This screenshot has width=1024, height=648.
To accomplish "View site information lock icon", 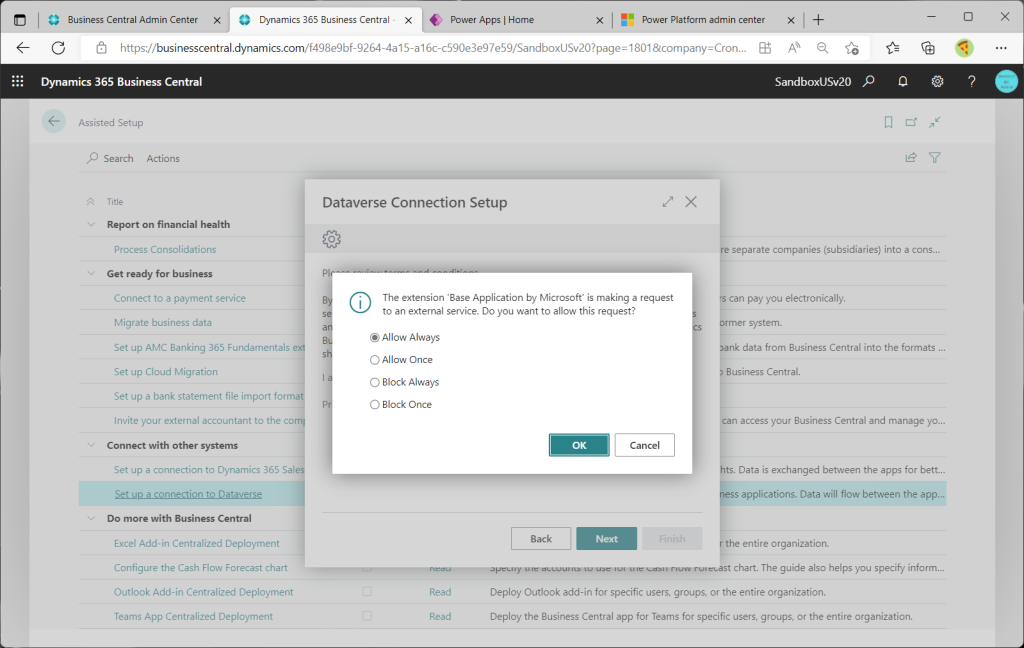I will coord(101,48).
